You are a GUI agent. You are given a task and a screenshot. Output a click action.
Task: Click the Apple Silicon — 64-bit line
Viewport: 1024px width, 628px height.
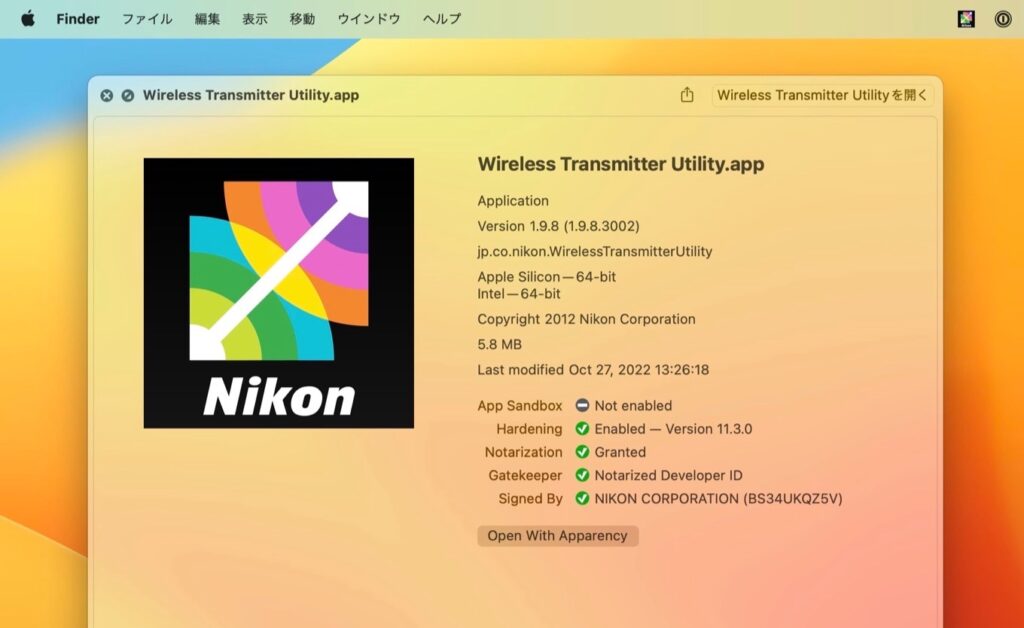pos(547,277)
